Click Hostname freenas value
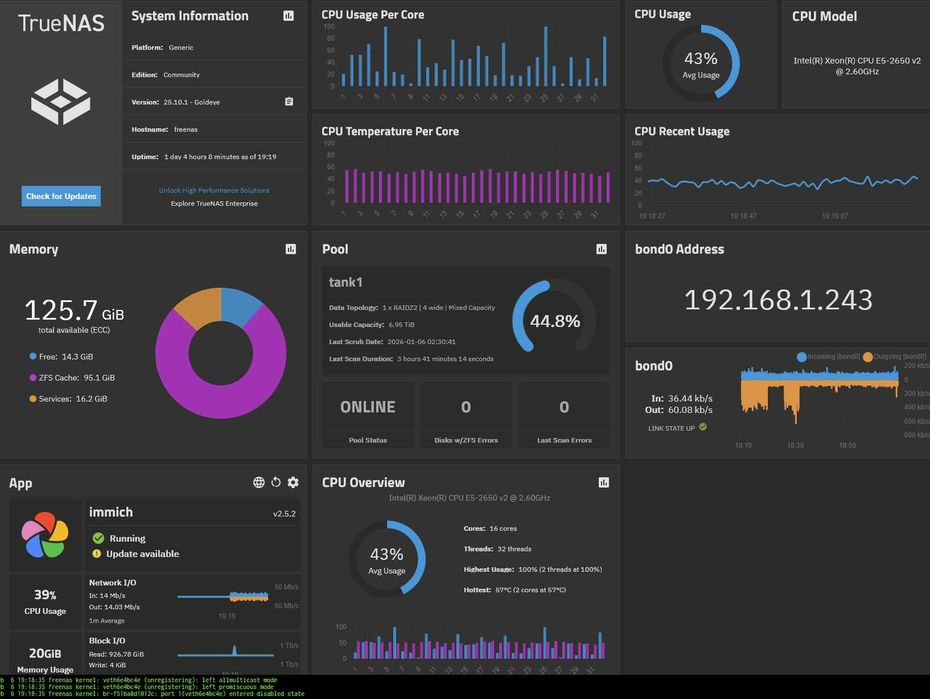 (186, 129)
